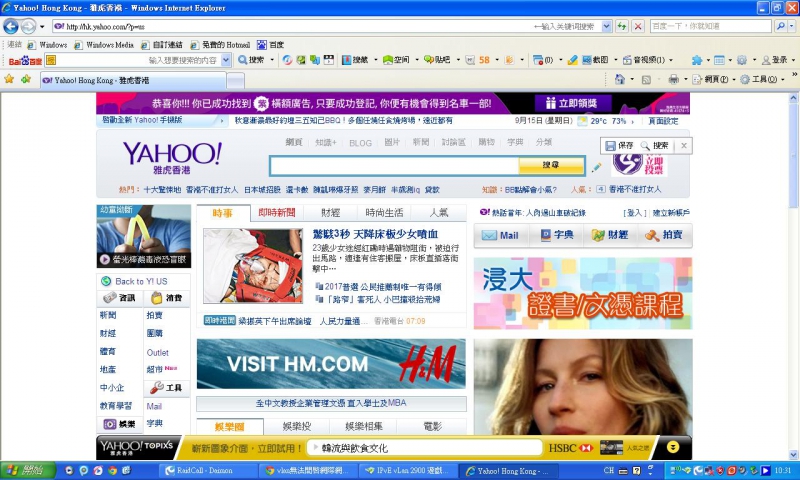Expand the 宽视频 toolbar dropdown
Screen dimensions: 800x480
(670, 60)
